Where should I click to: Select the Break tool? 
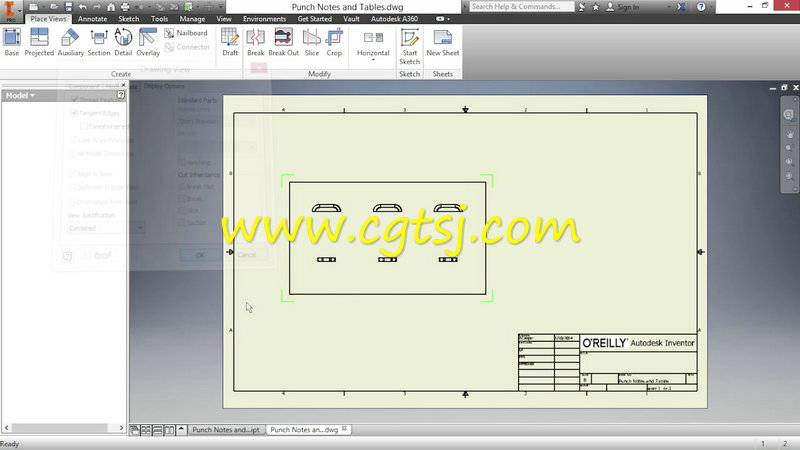click(256, 42)
